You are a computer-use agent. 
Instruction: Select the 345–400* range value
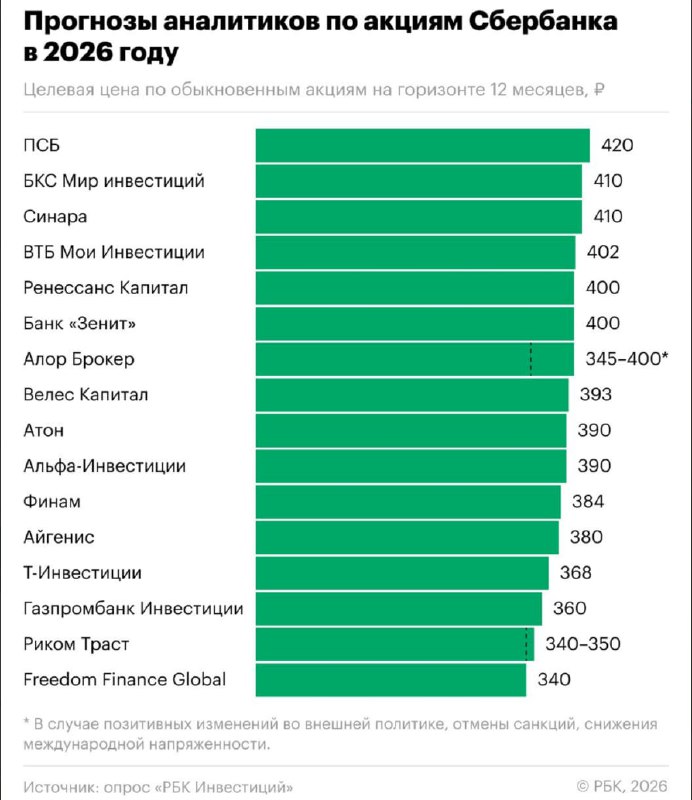(x=626, y=359)
